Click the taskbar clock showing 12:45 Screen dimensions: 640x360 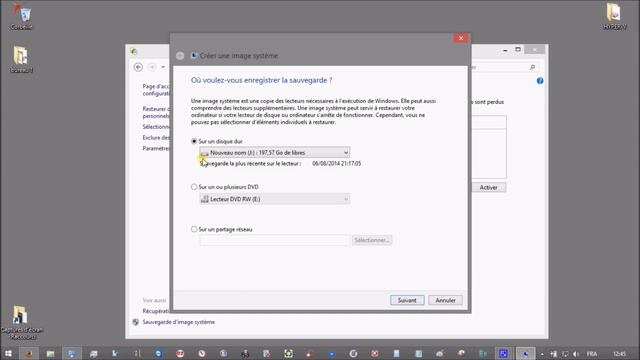(x=619, y=354)
